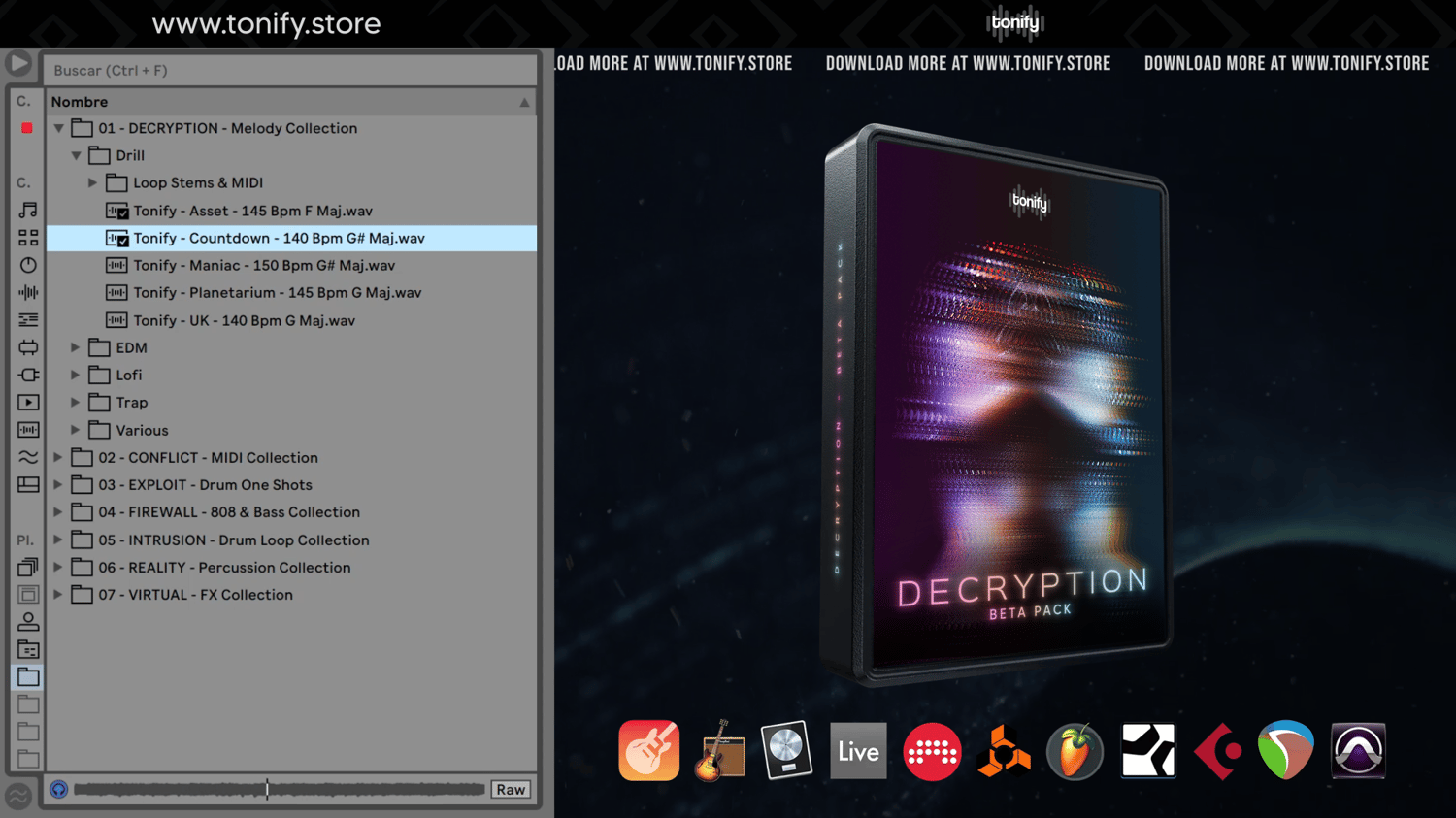Expand the 03 - EXPLOIT folder
Screen dimensions: 1456x818
tap(58, 484)
